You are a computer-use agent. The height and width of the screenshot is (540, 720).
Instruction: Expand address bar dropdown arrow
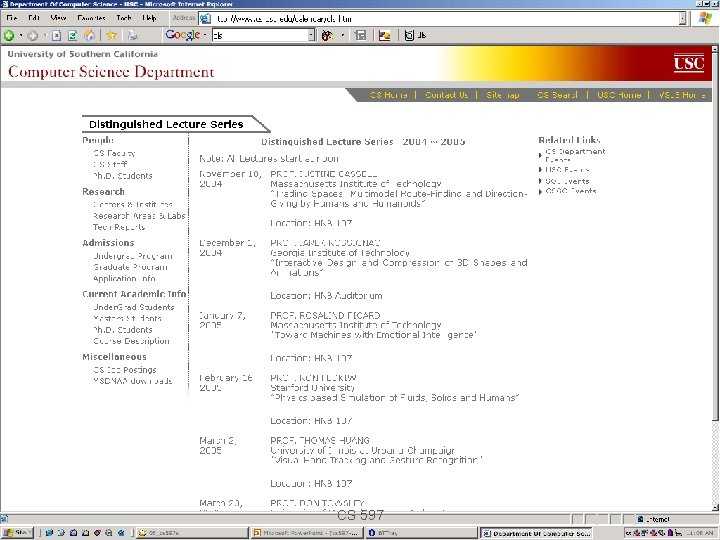tap(683, 19)
